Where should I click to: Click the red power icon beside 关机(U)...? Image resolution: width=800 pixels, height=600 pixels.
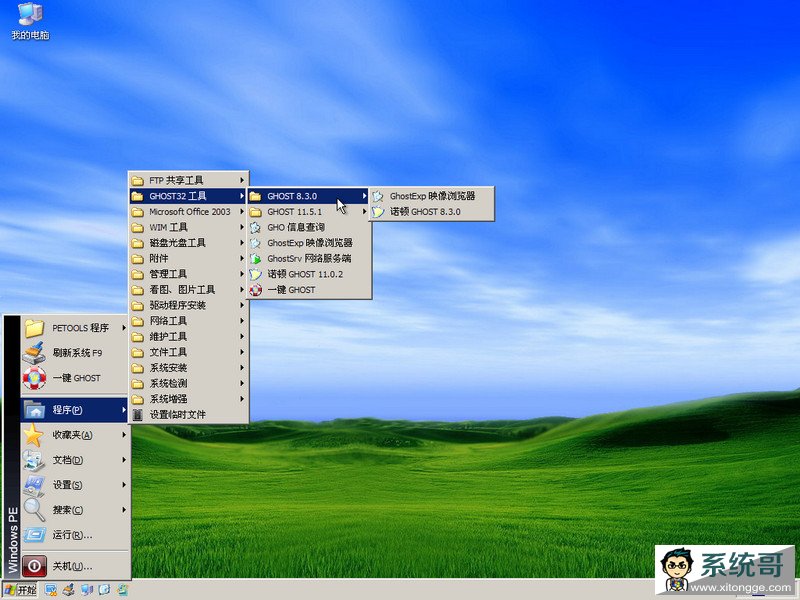tap(34, 566)
